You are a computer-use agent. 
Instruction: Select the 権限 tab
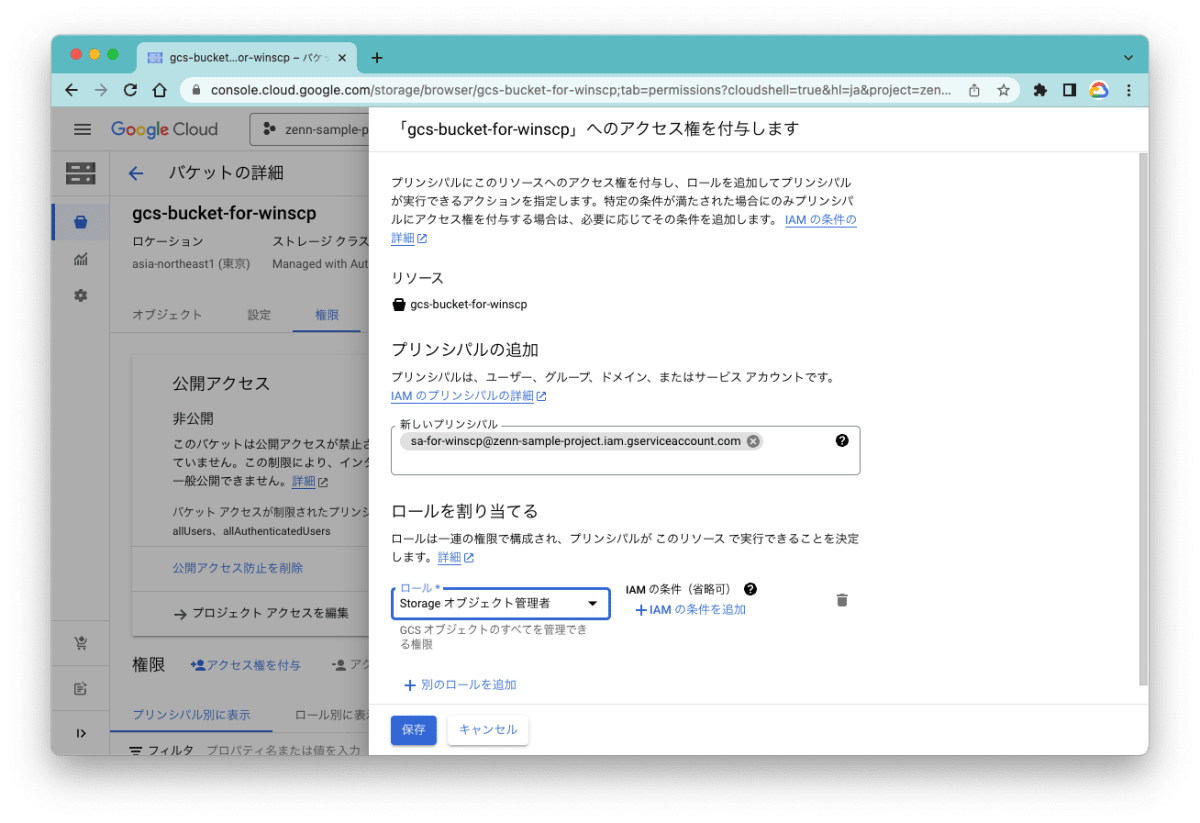point(327,314)
